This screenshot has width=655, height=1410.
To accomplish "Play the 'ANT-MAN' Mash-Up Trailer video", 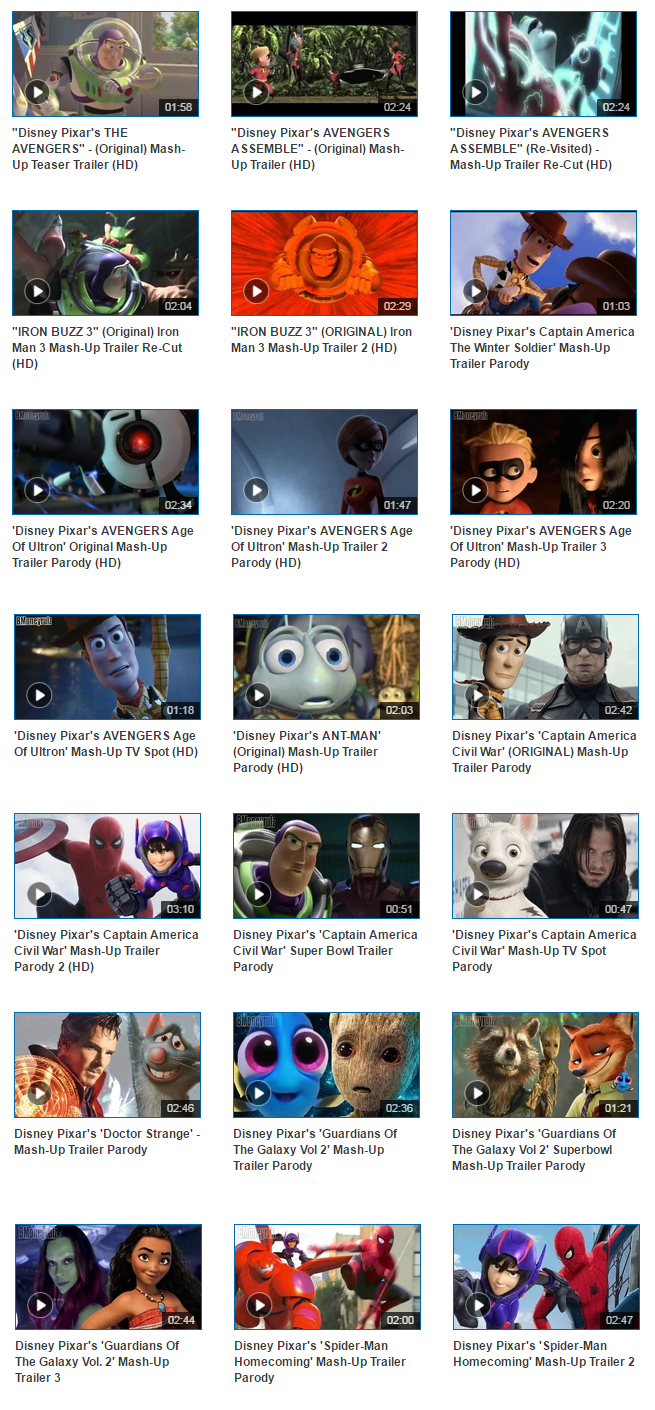I will point(326,667).
